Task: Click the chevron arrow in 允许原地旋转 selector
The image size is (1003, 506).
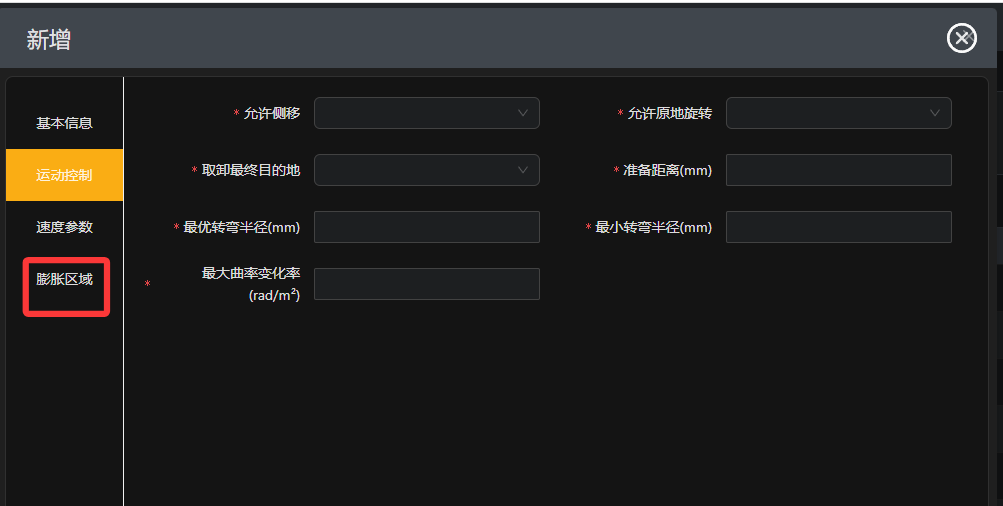Action: click(935, 113)
